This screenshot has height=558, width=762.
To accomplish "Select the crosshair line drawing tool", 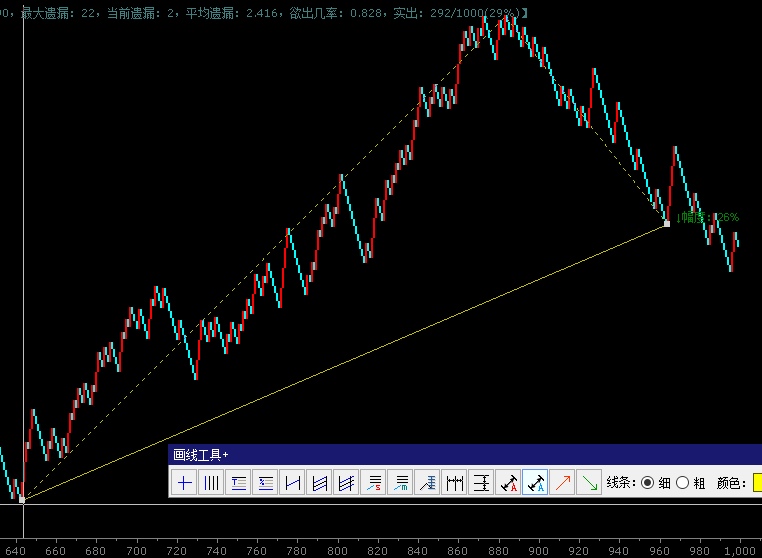I will (185, 483).
